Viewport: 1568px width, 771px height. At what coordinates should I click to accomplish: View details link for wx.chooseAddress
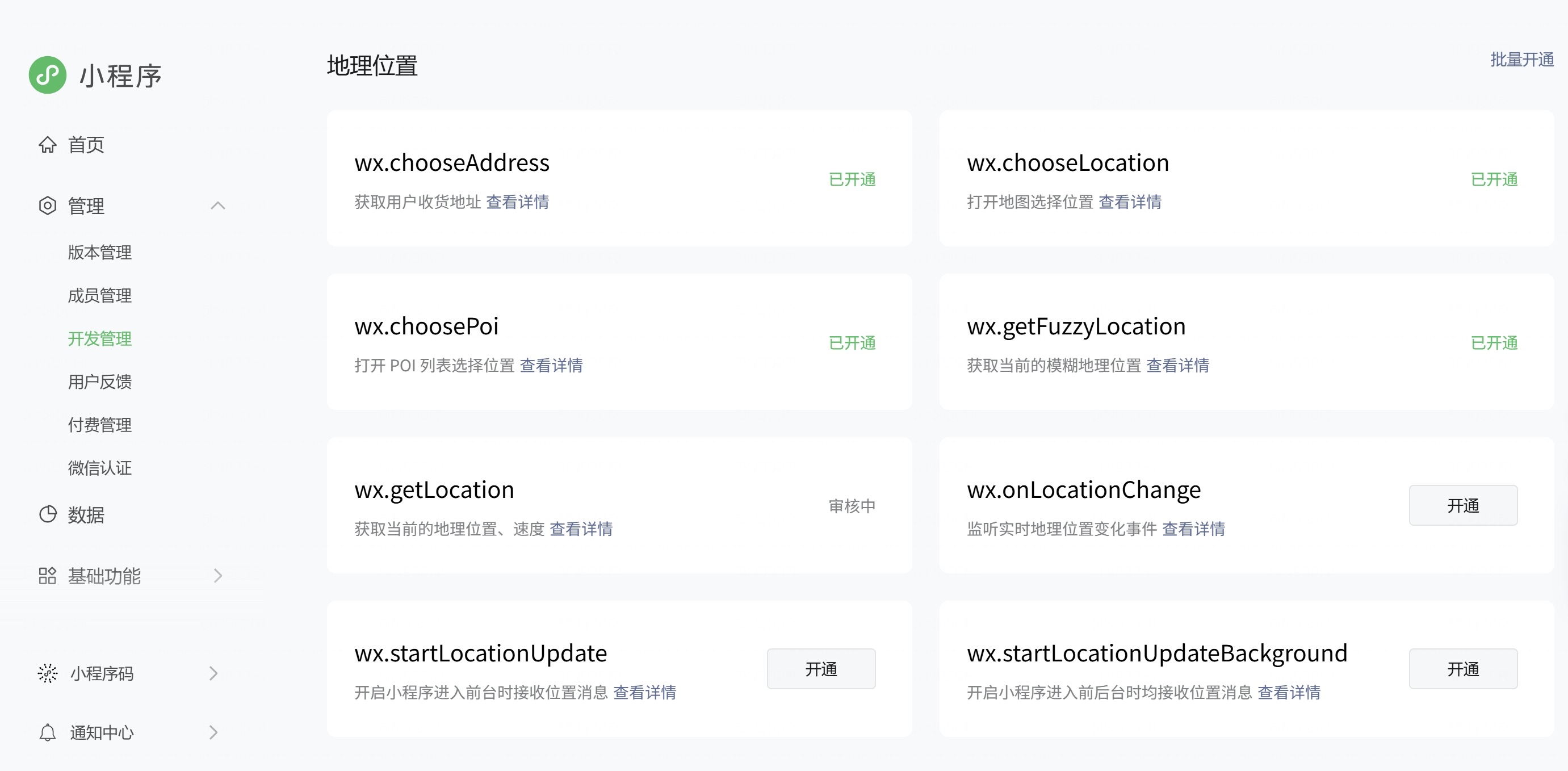517,202
